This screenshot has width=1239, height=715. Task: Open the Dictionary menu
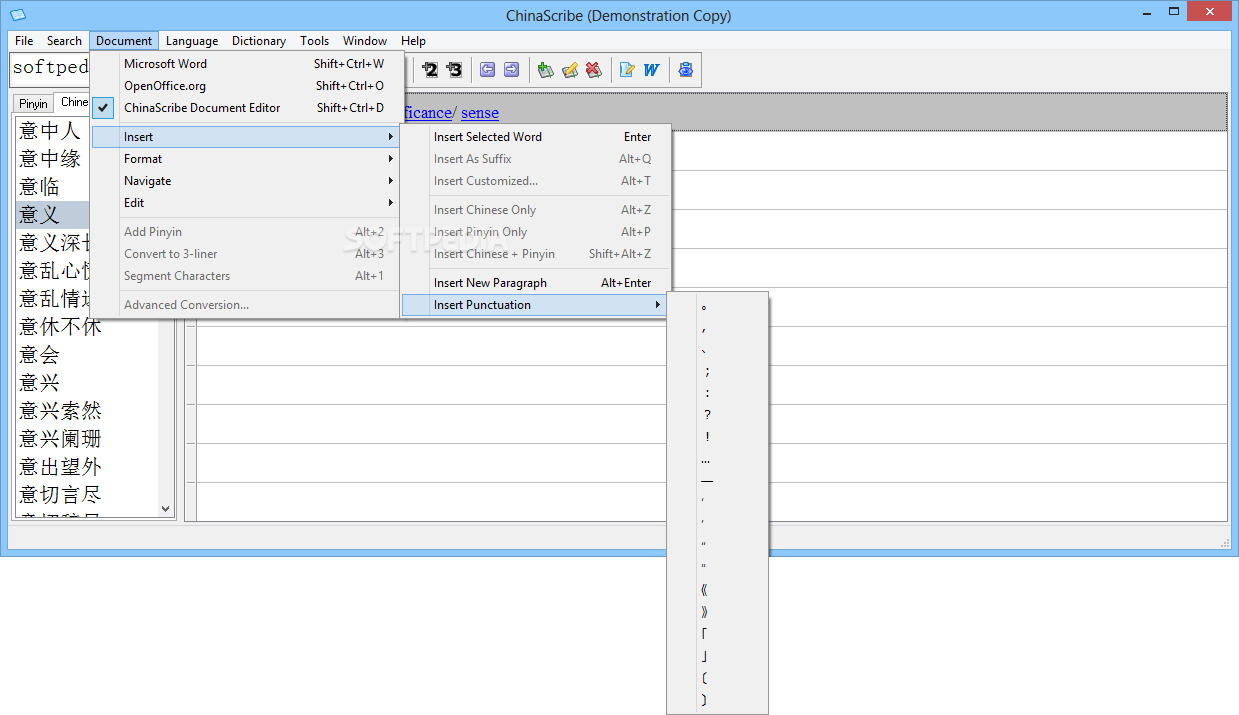pos(259,41)
